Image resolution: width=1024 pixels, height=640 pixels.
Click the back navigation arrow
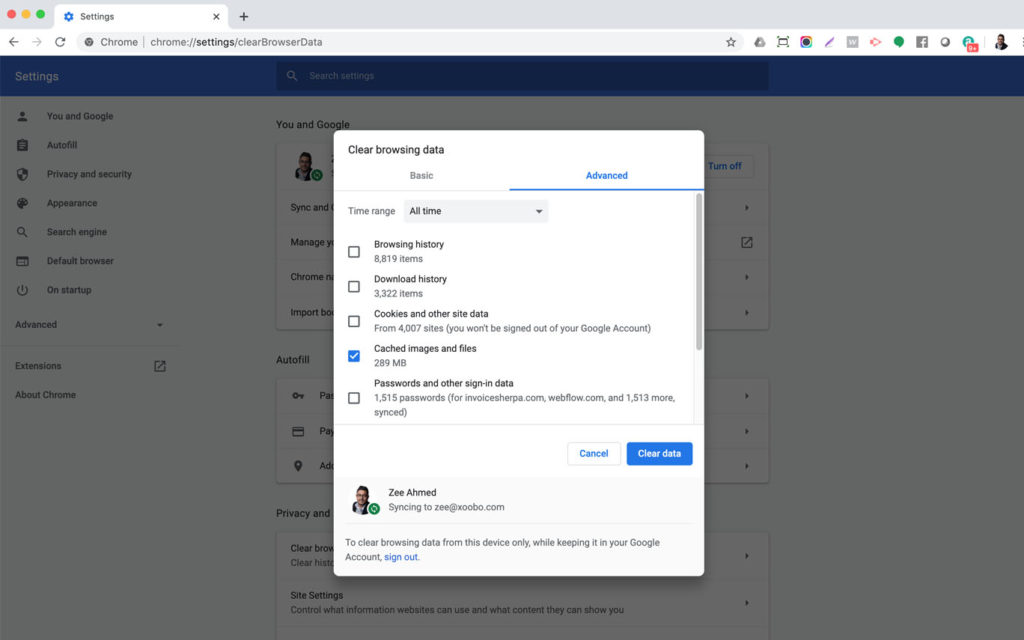coord(14,42)
